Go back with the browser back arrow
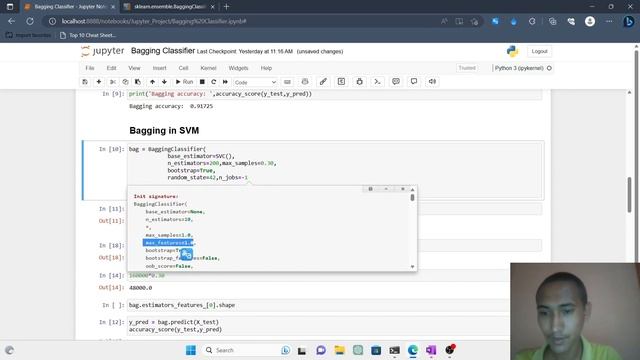Screen dimensions: 640x360 tap(11, 21)
